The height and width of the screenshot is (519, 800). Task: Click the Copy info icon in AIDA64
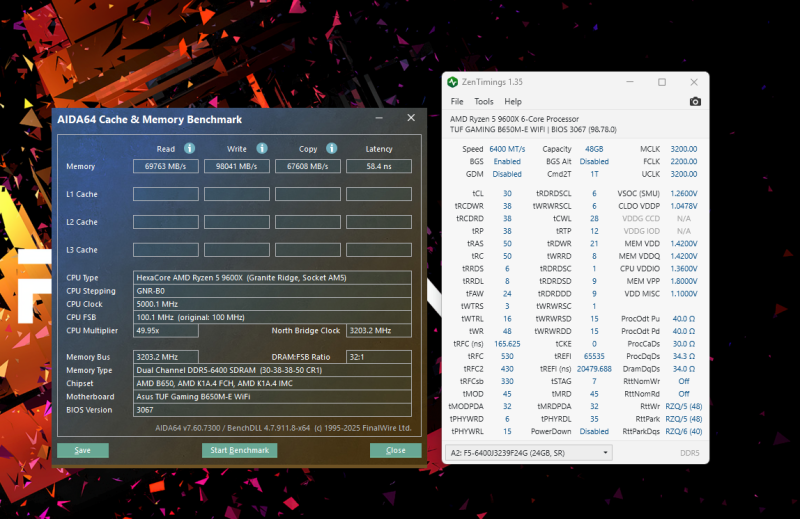tap(332, 149)
